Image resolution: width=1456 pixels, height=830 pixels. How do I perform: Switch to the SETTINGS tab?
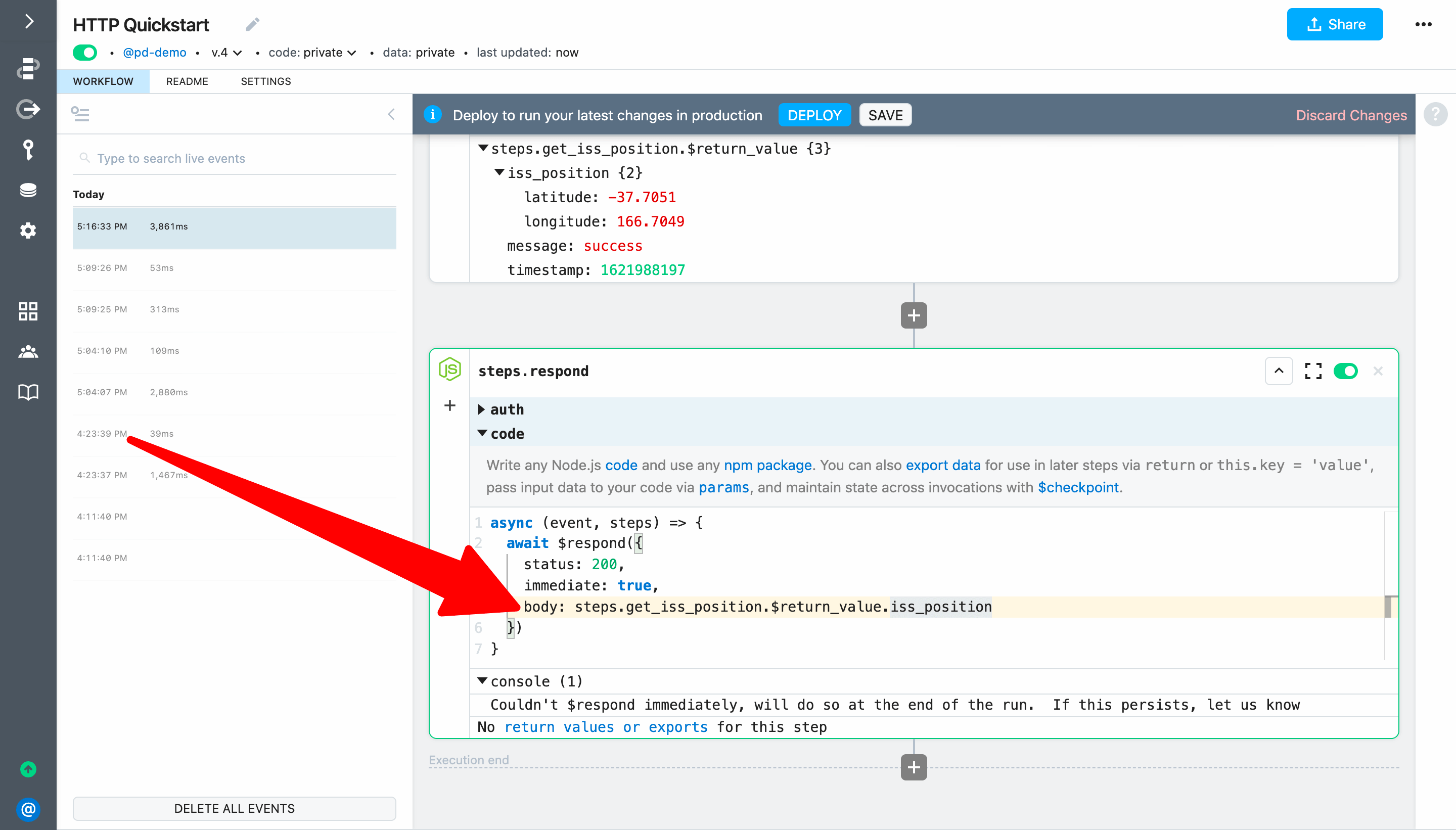[265, 81]
